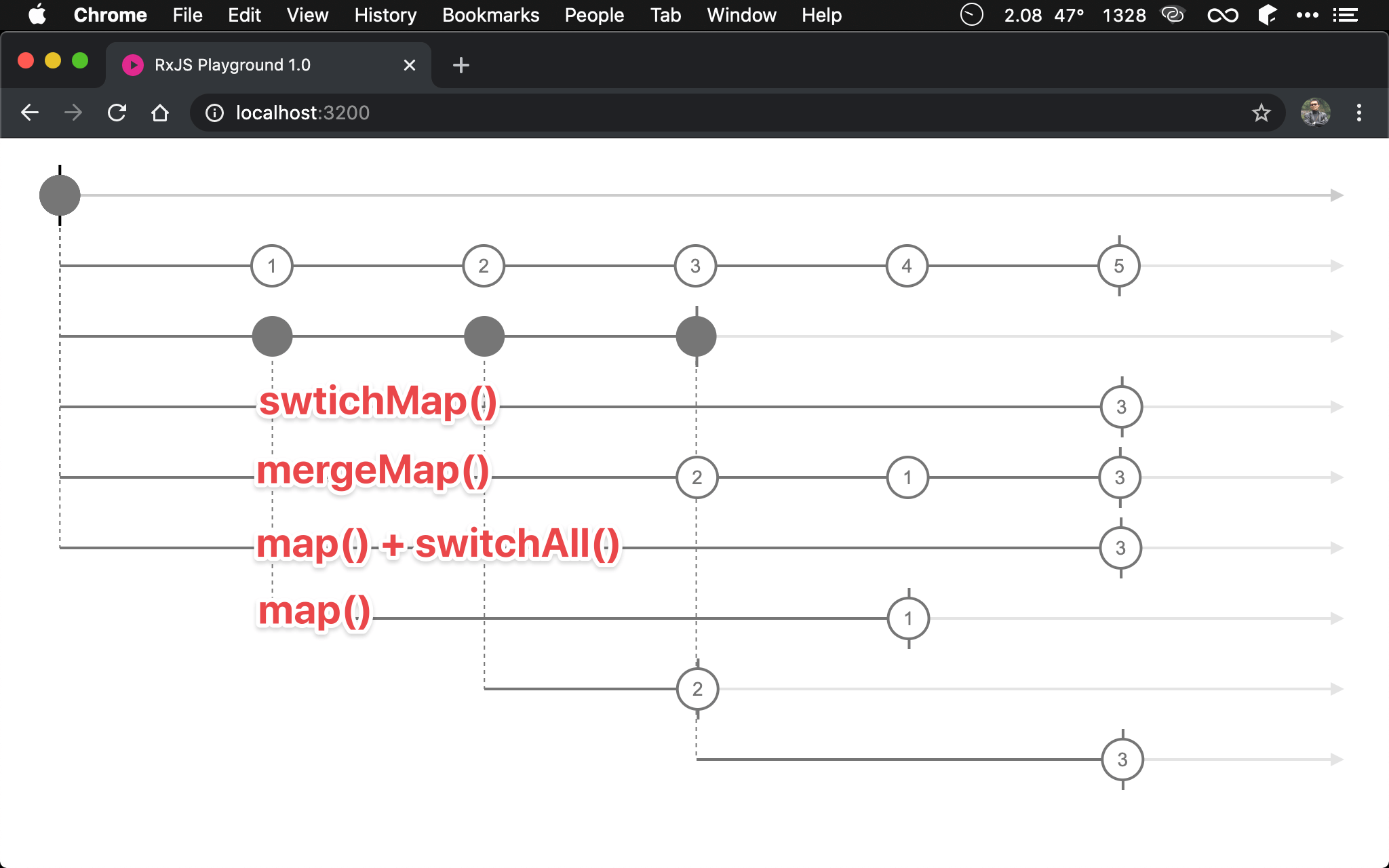Click the second filled gray marble on third row
The image size is (1389, 868).
click(484, 336)
